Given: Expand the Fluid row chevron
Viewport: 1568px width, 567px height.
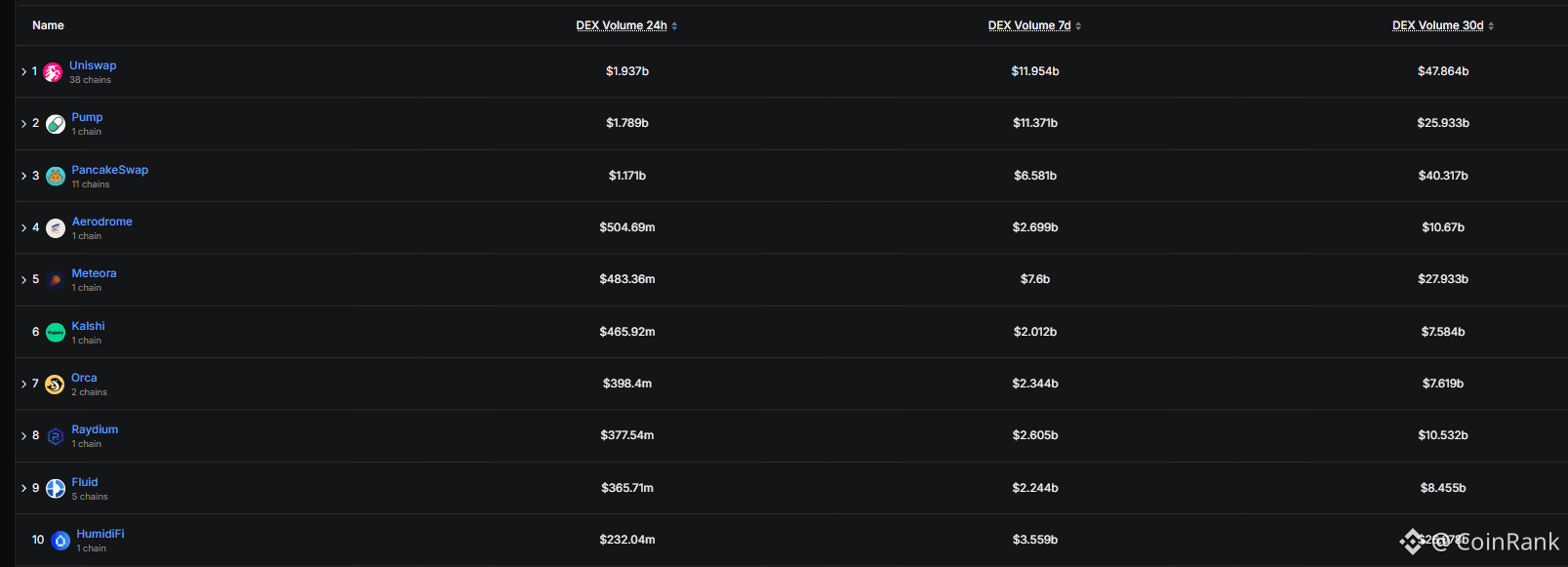Looking at the screenshot, I should tap(23, 488).
